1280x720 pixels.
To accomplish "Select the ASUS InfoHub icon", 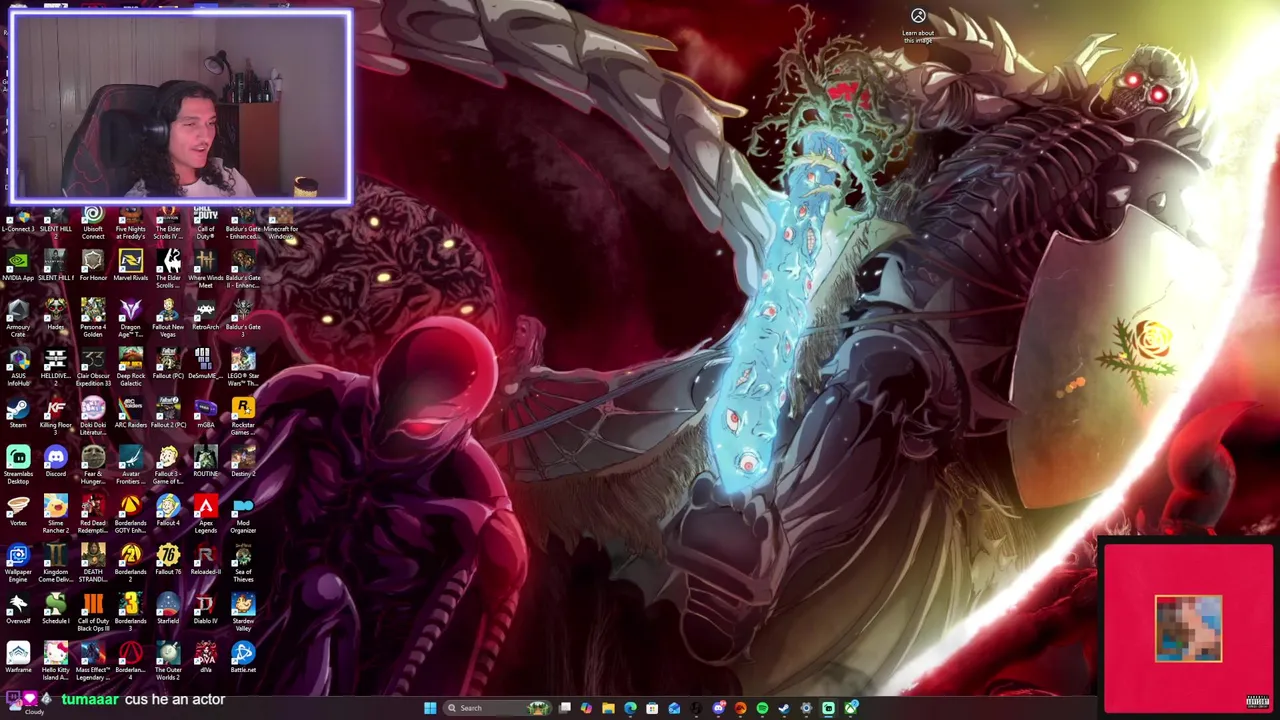I will point(18,366).
